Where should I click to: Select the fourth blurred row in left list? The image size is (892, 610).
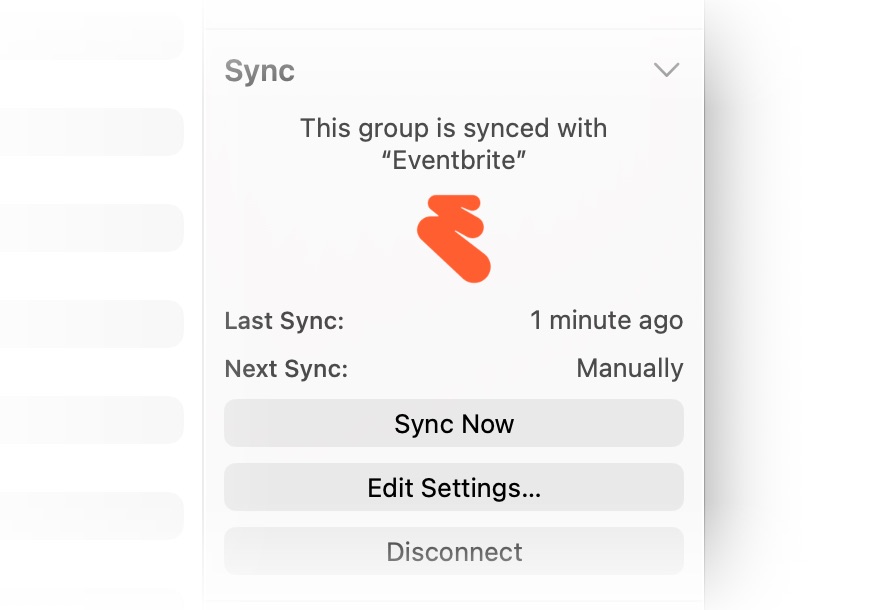(x=91, y=324)
